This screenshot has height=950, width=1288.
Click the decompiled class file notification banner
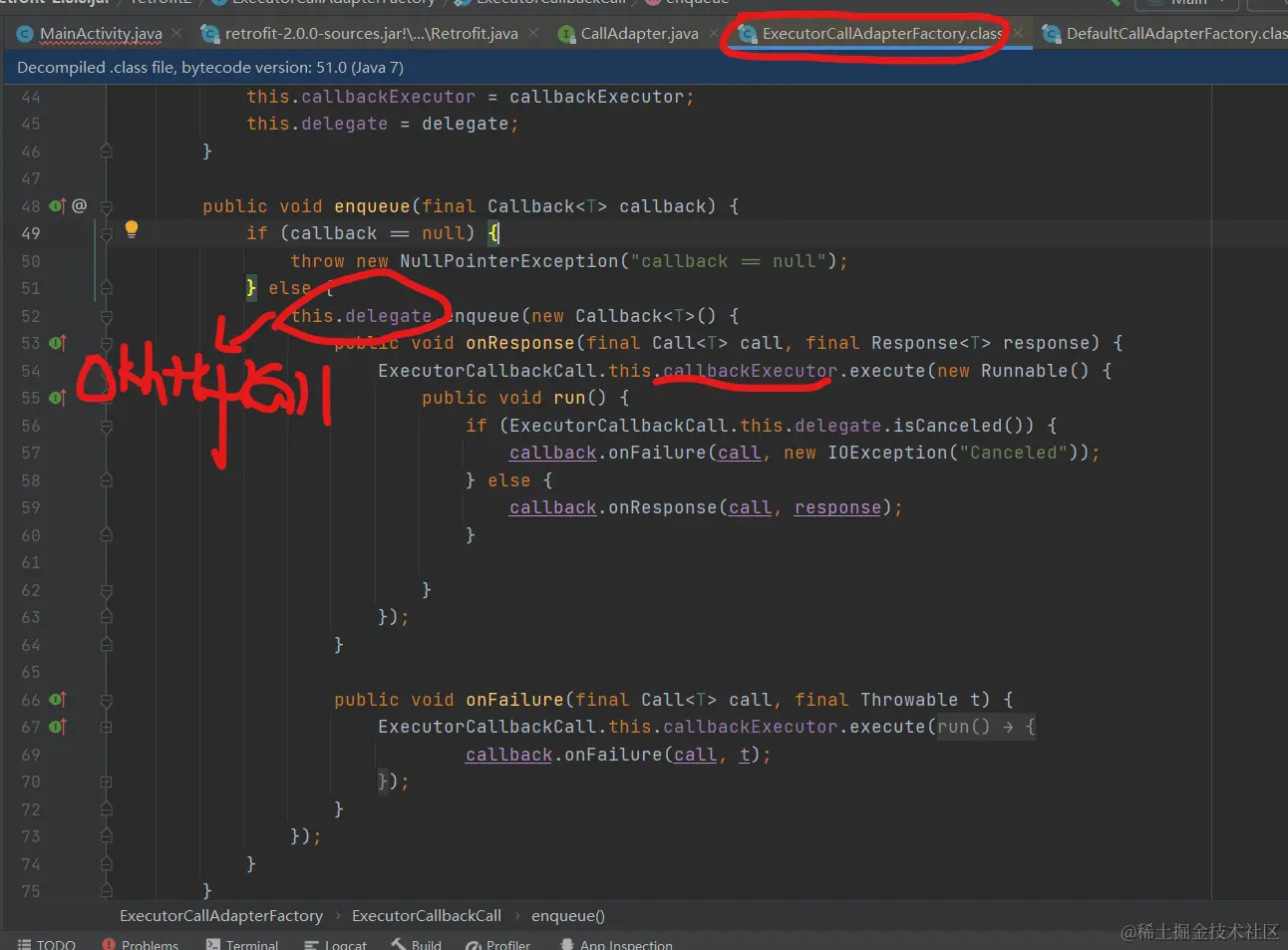click(644, 68)
